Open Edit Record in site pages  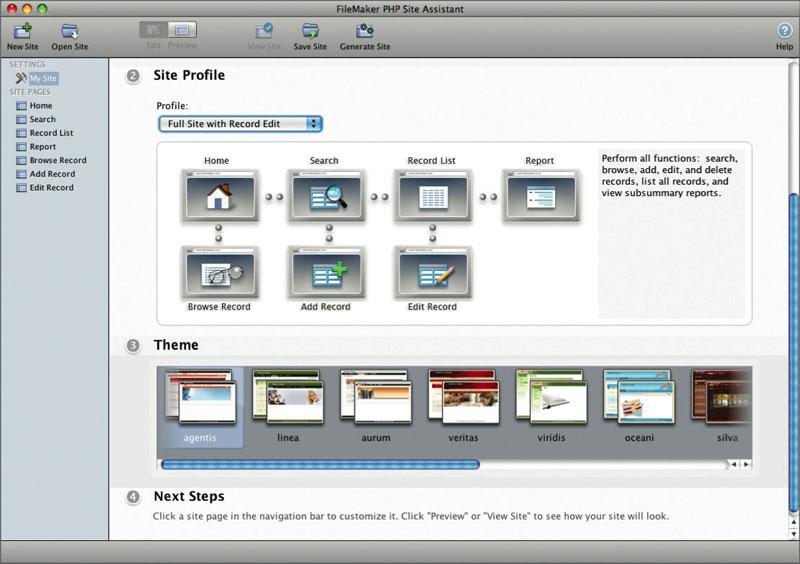pos(51,187)
